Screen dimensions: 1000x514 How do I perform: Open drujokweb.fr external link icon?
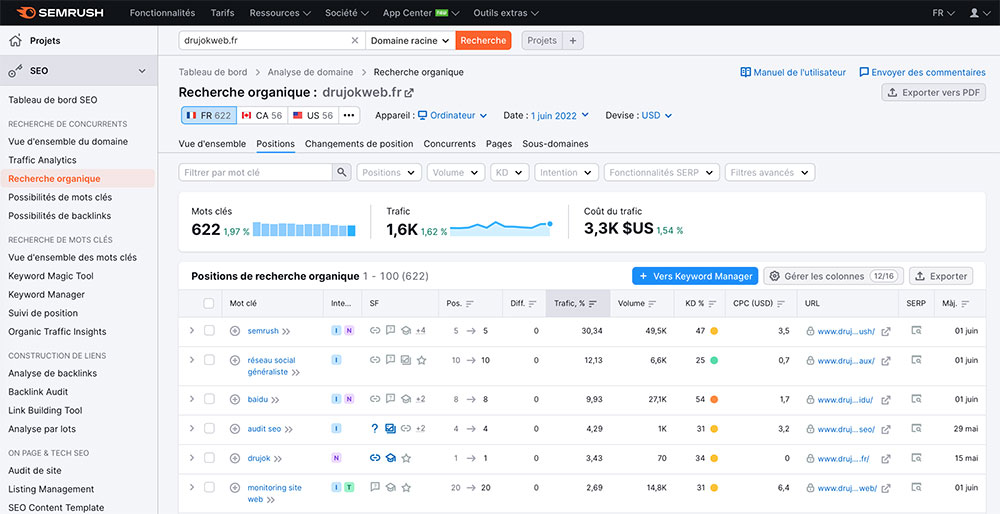409,92
